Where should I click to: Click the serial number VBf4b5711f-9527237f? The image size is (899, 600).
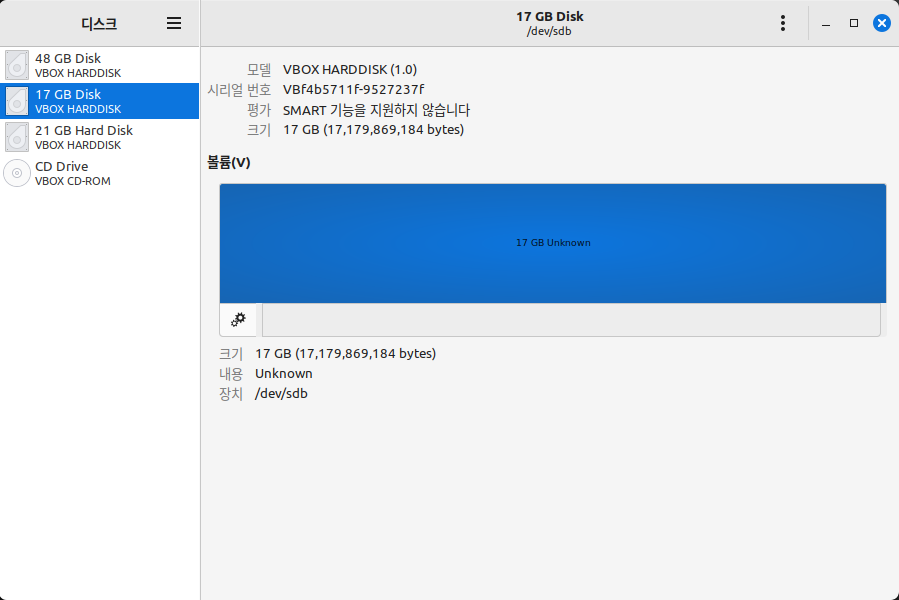coord(353,89)
